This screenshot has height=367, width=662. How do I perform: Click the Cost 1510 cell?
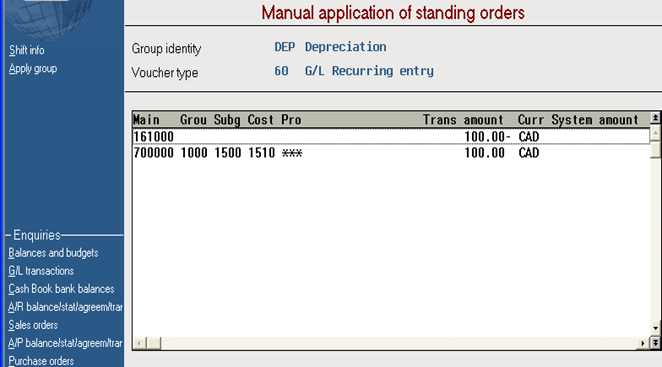(261, 152)
